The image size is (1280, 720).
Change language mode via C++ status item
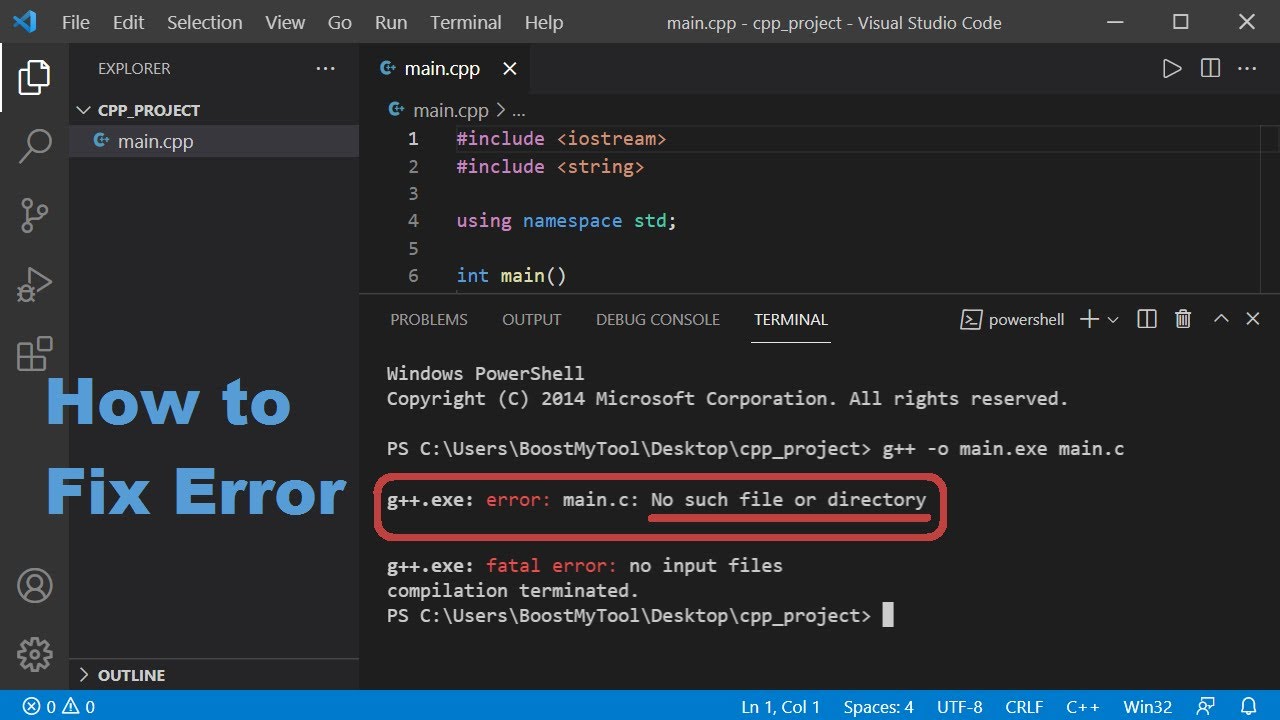(x=1083, y=707)
